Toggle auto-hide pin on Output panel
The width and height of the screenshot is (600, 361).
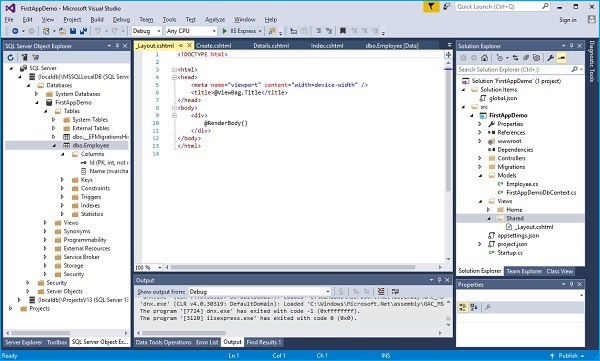(439, 280)
